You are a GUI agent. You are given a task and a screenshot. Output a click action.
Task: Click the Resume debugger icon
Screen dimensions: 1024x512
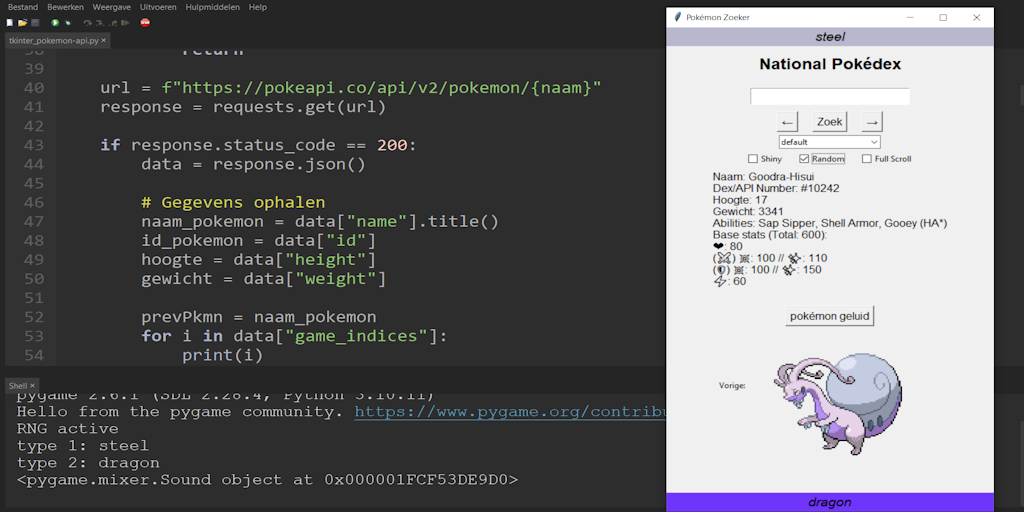[125, 23]
